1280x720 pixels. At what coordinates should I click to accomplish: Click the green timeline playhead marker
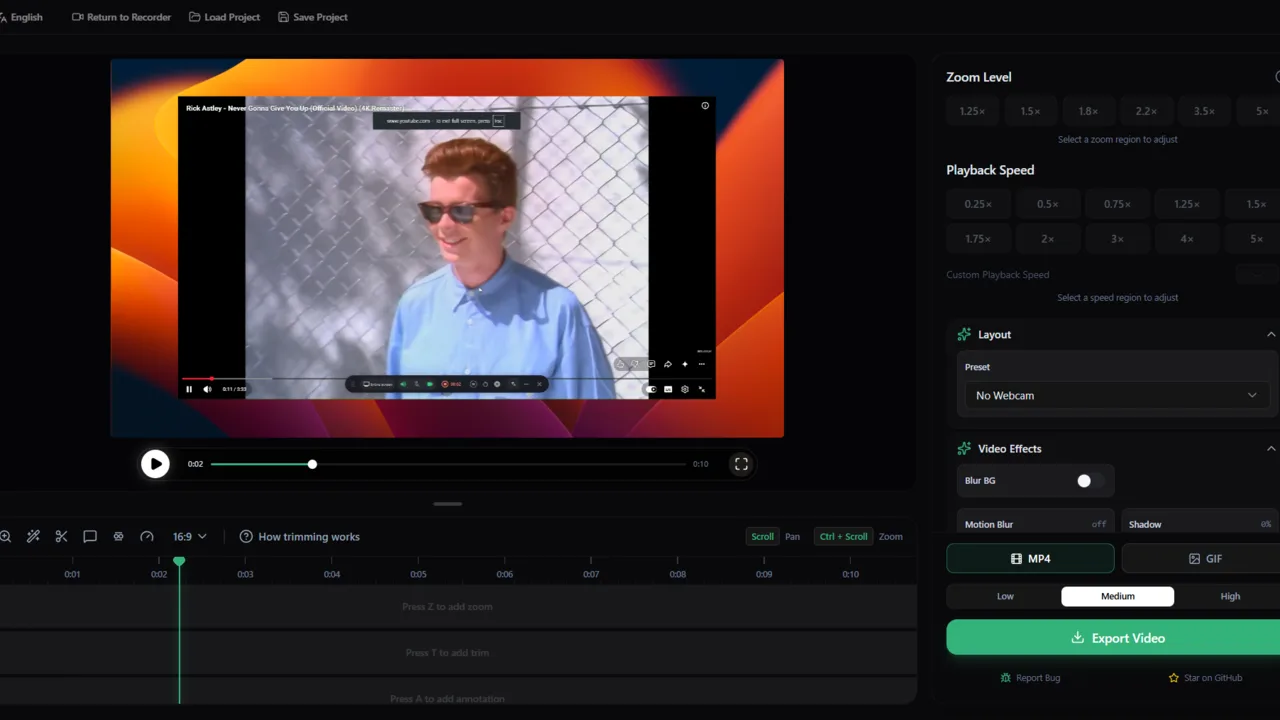coord(179,562)
